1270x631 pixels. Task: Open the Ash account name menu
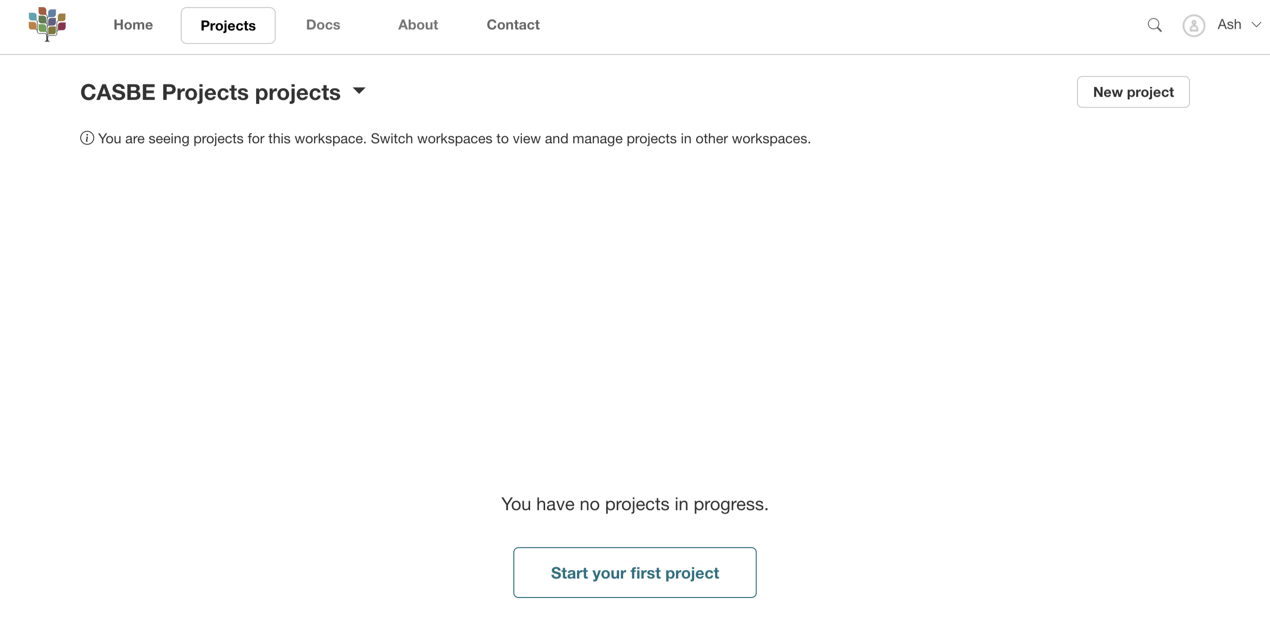click(1229, 25)
